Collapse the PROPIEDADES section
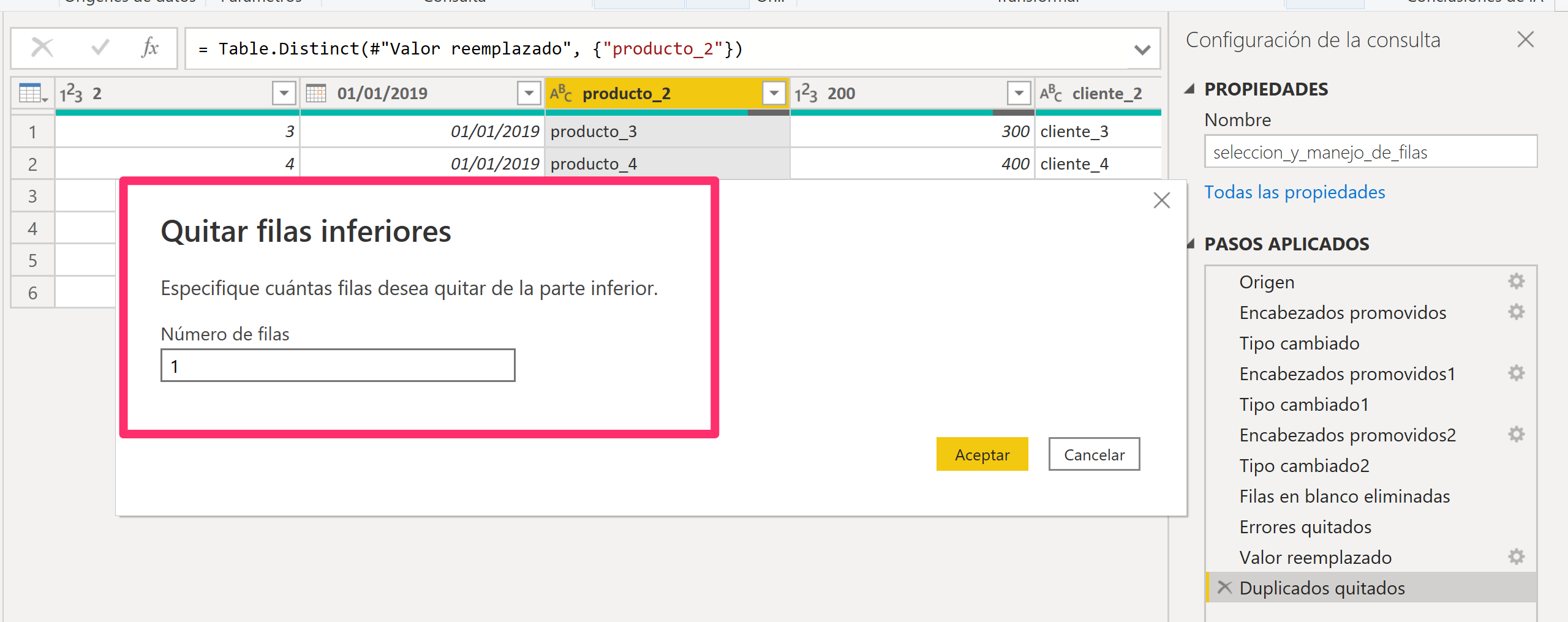The image size is (1568, 622). pyautogui.click(x=1190, y=89)
